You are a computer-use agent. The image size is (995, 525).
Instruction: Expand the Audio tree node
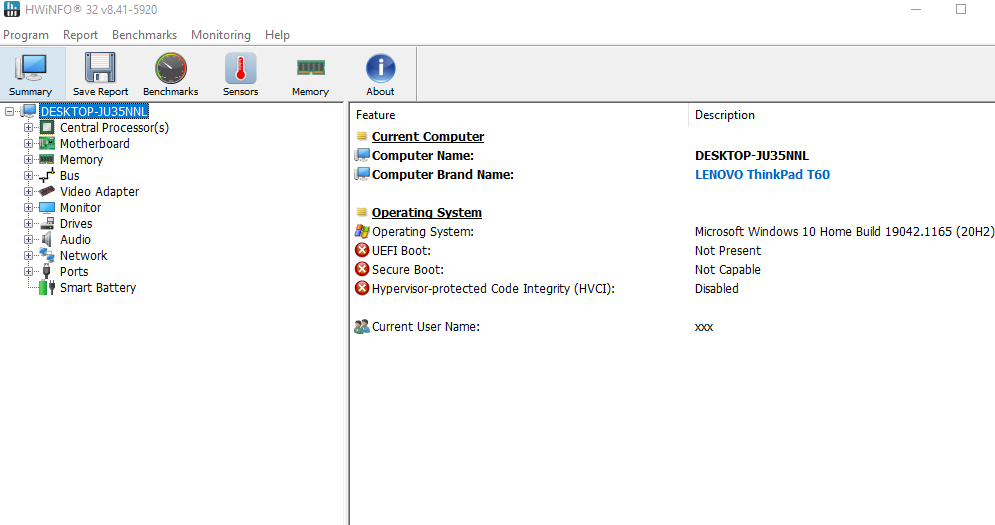(x=28, y=239)
